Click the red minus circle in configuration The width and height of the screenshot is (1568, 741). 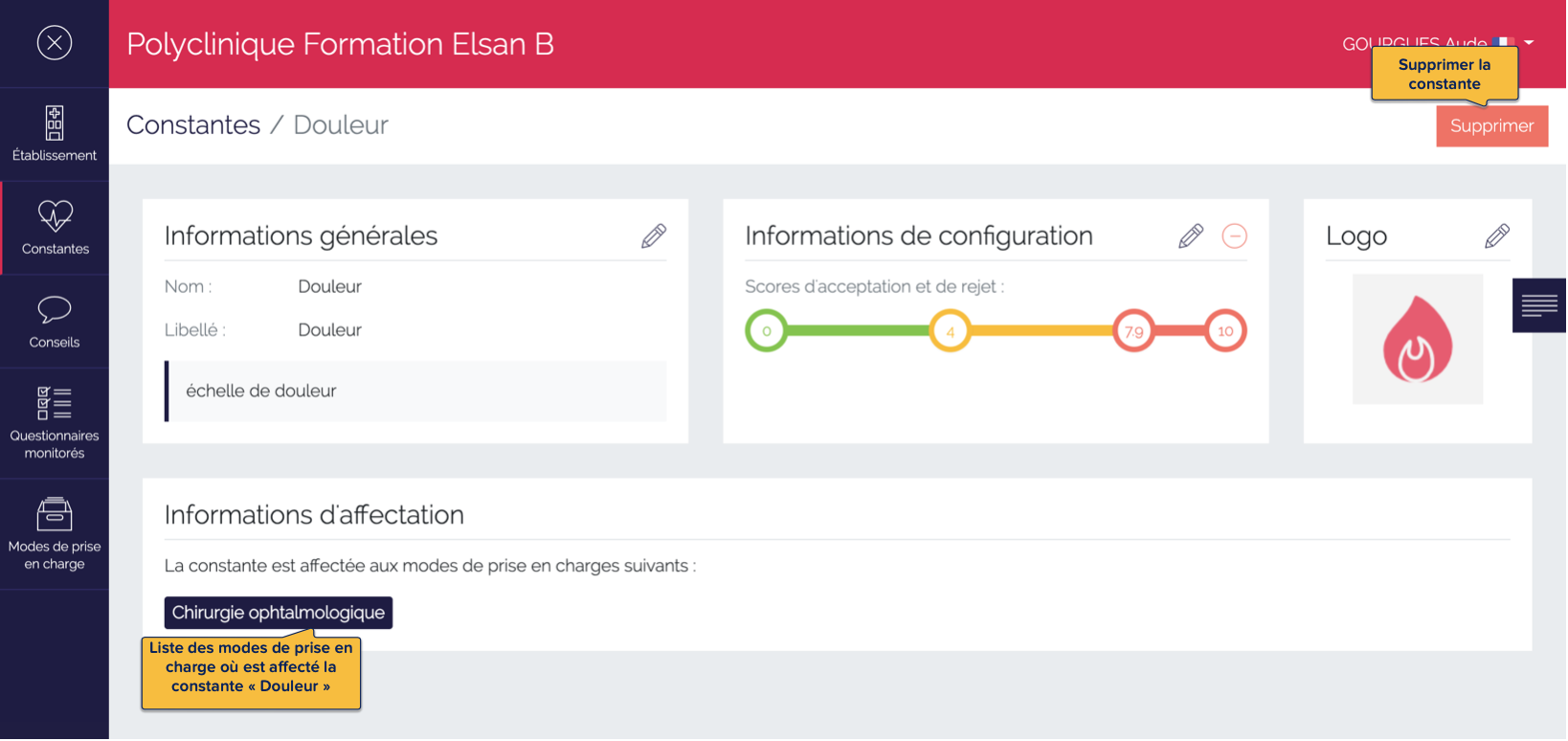(x=1235, y=236)
